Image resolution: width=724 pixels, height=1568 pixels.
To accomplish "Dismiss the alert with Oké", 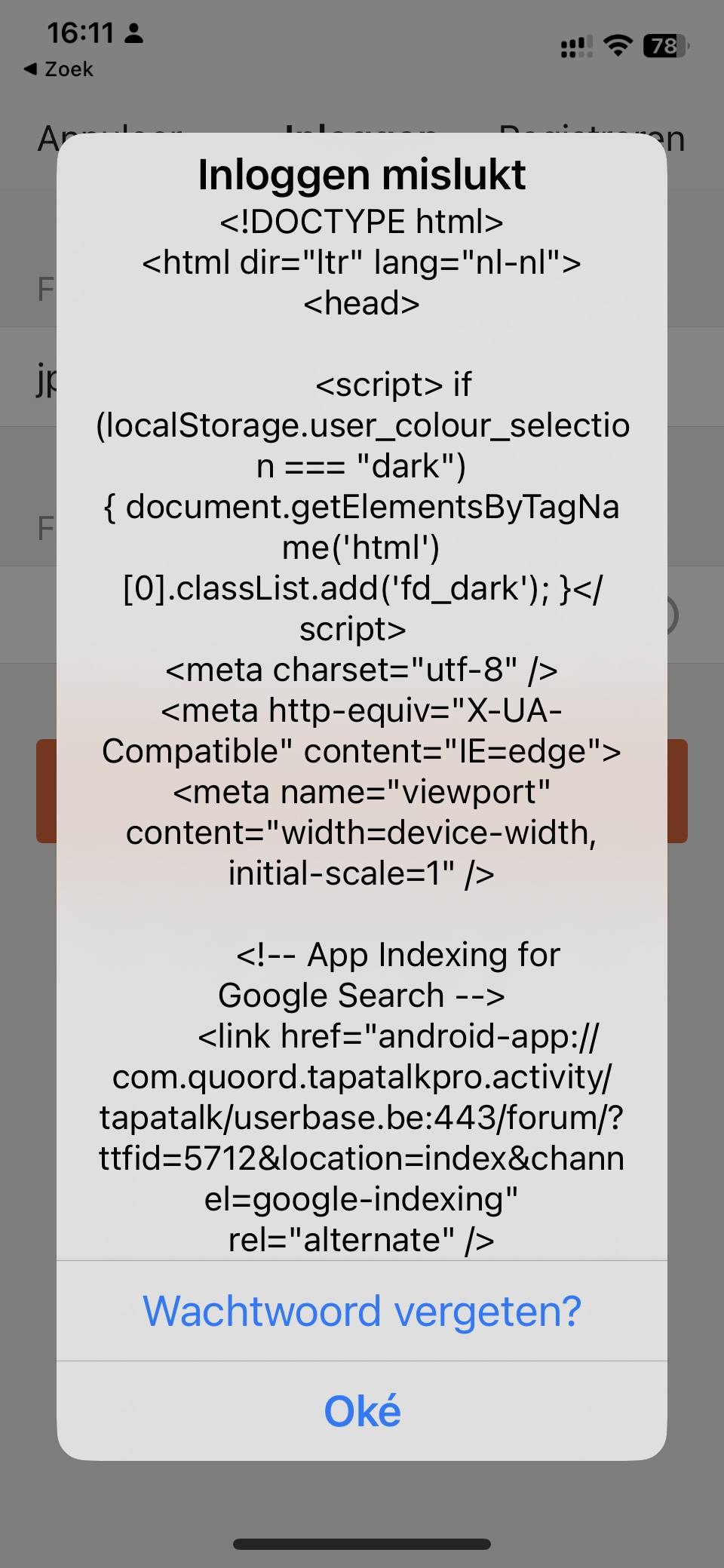I will 362,1411.
